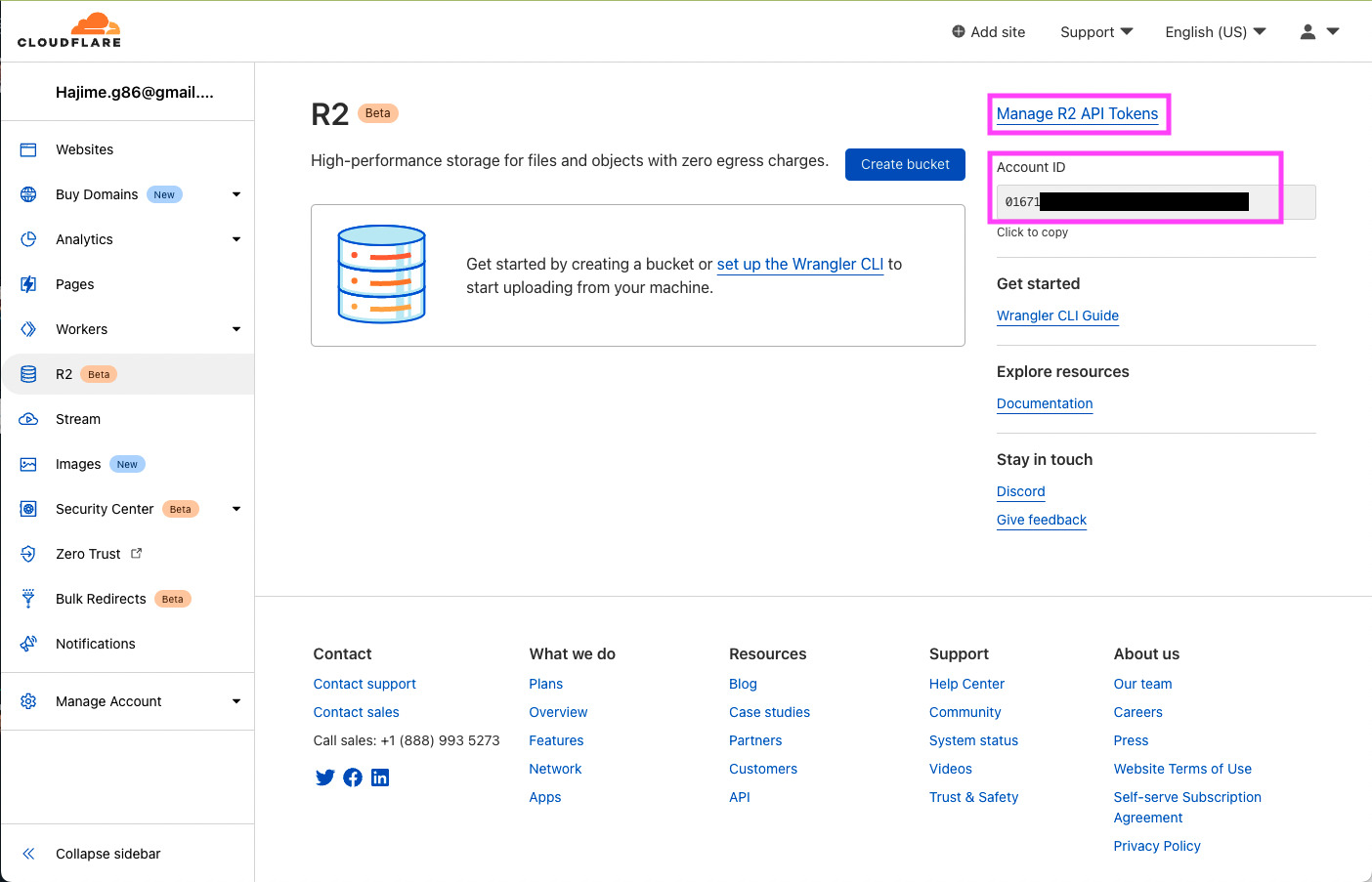This screenshot has width=1372, height=882.
Task: Open the Support menu
Action: (x=1095, y=31)
